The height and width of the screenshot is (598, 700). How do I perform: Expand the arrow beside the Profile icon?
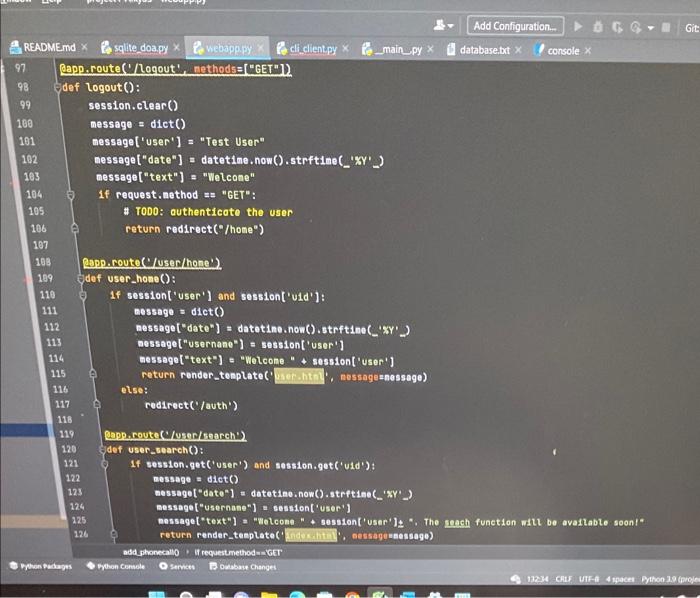pyautogui.click(x=651, y=28)
